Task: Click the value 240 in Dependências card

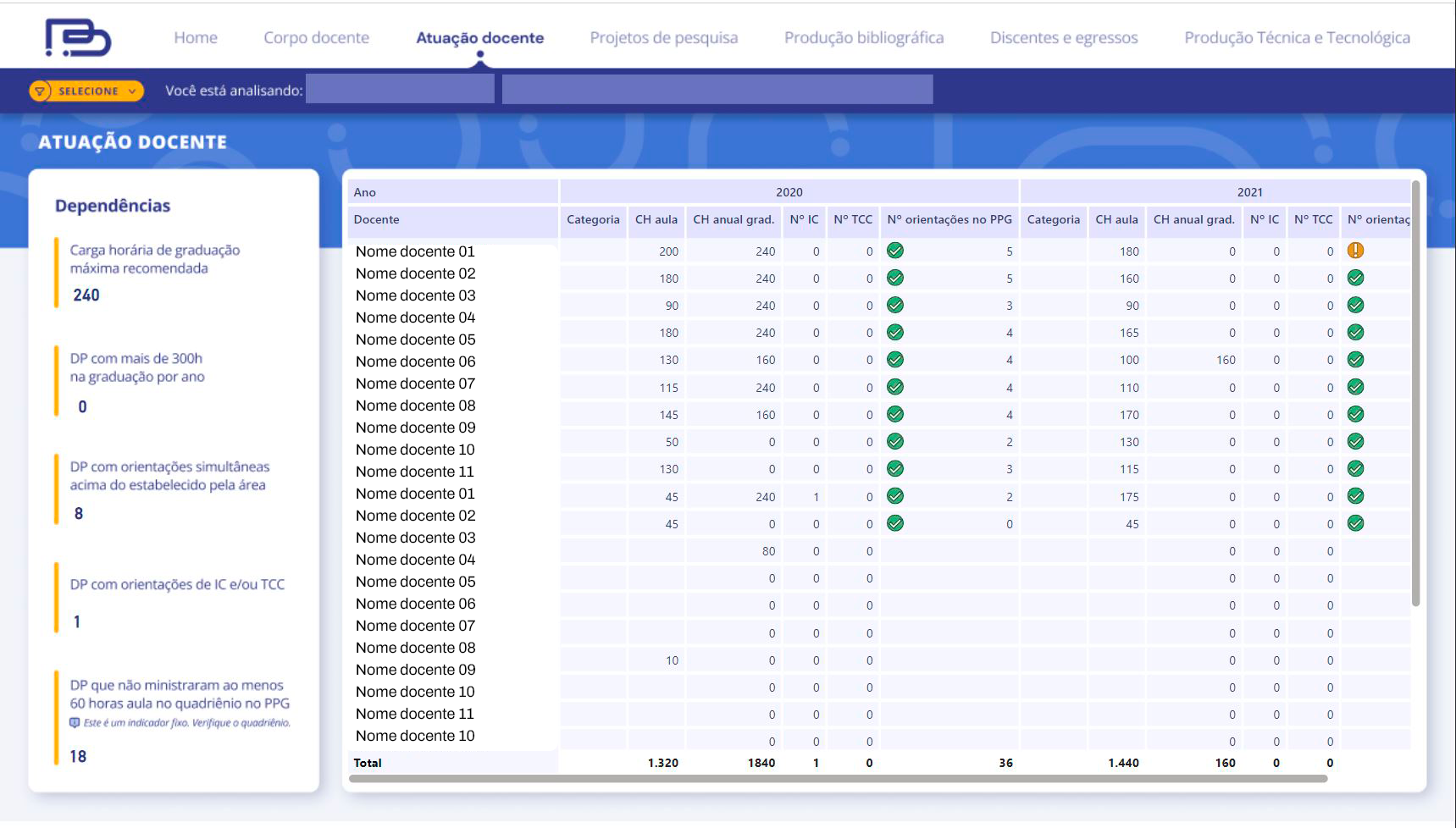Action: [86, 295]
